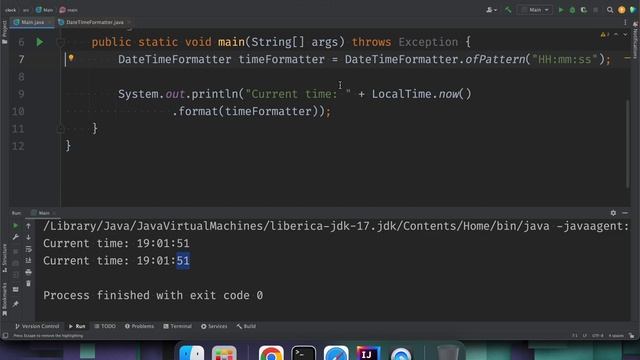Clear all console output with trash icon
Screen dimensions: 640x360
(29, 283)
